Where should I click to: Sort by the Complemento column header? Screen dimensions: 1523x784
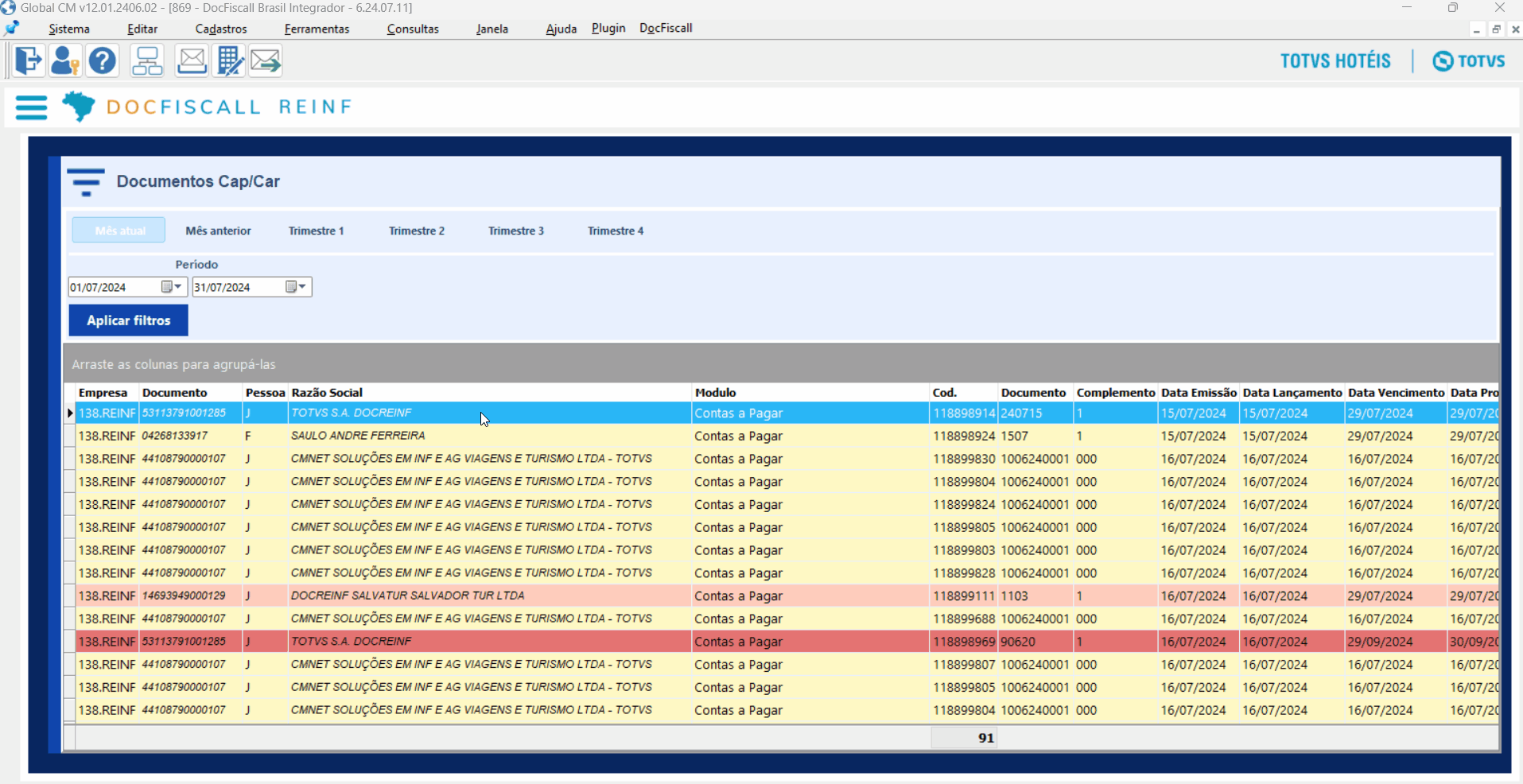1116,393
